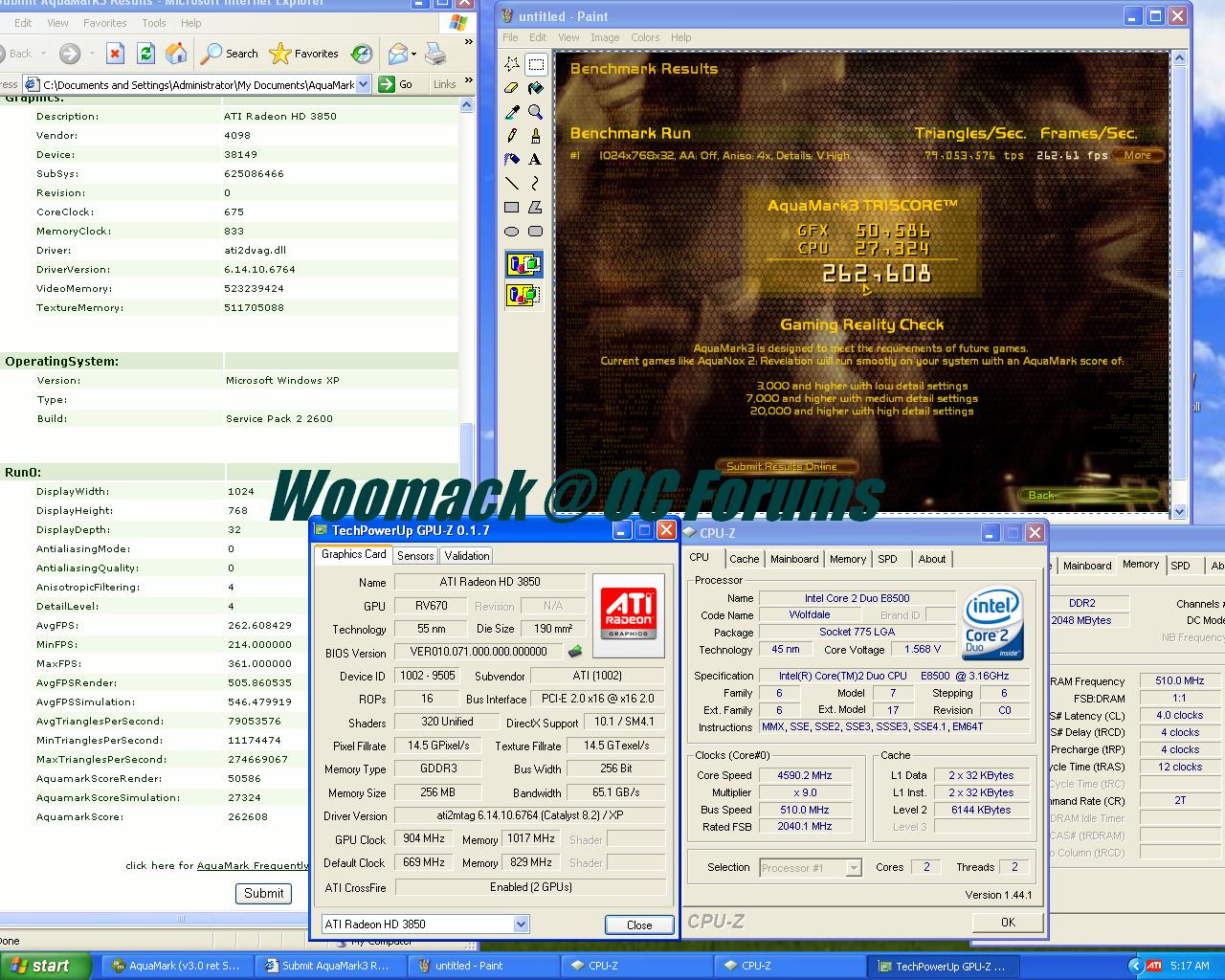
Task: Open Paint's Image menu
Action: pyautogui.click(x=605, y=37)
